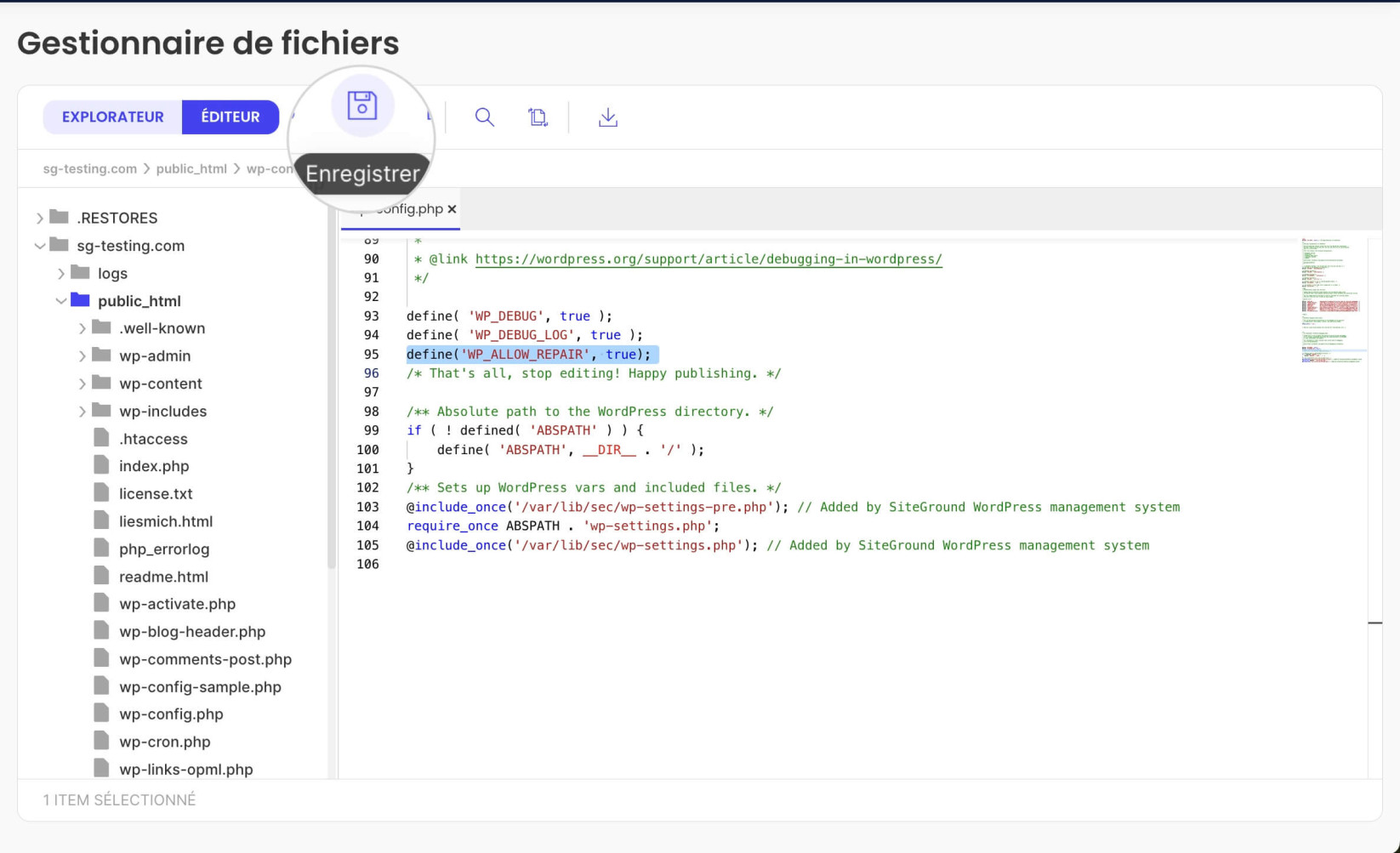Select the ÉDITEUR tab button

point(230,117)
